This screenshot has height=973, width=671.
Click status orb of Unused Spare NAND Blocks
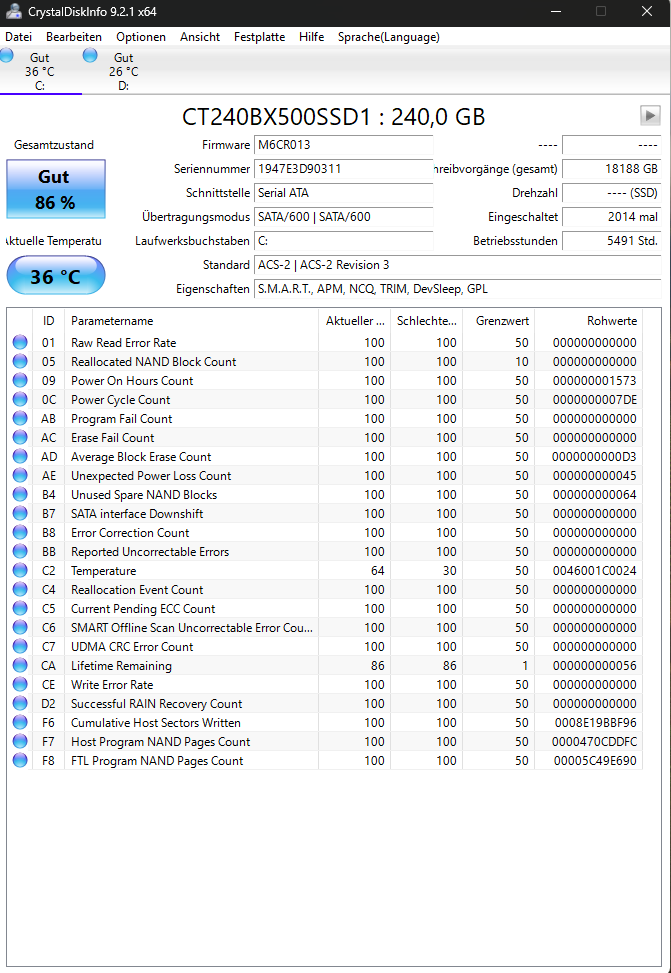click(x=20, y=495)
